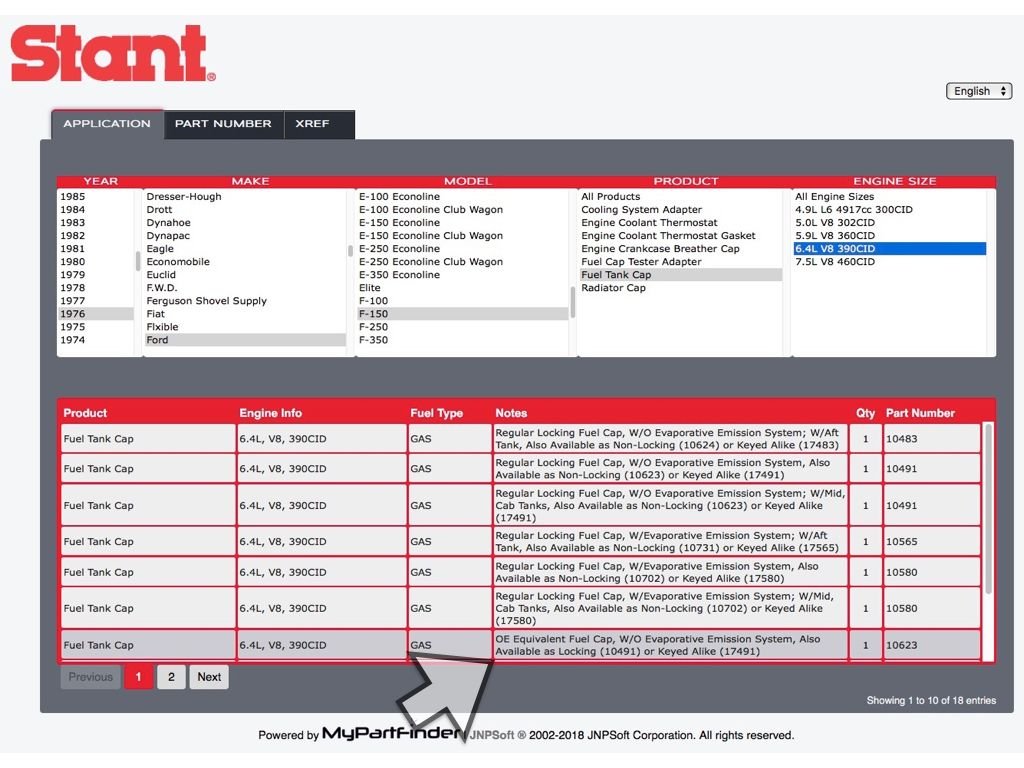Open the MyPartFinder footer link
Viewport: 1024px width, 768px height.
click(x=390, y=735)
